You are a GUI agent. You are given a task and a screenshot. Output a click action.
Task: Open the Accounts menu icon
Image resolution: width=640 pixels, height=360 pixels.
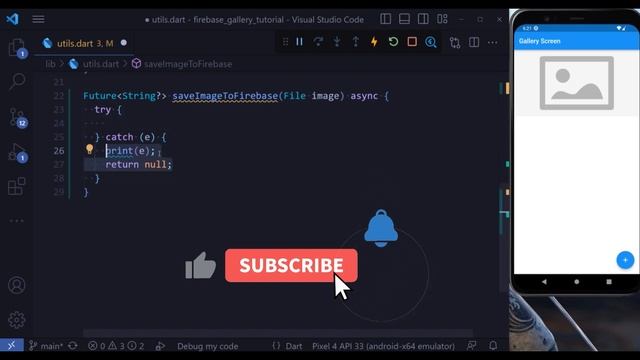click(17, 285)
